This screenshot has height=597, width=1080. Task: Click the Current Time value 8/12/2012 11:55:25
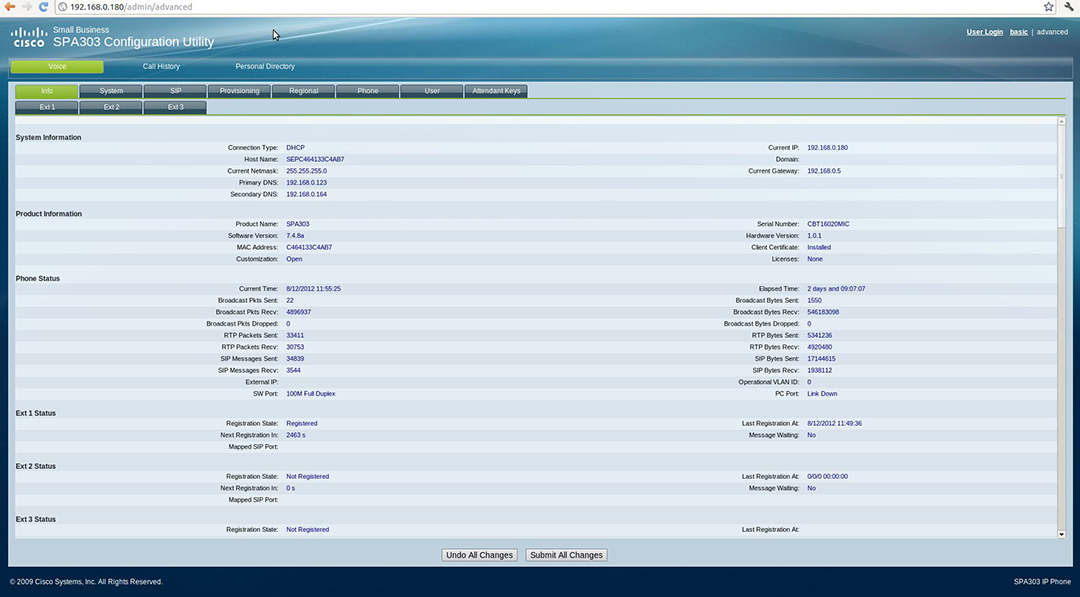tap(313, 289)
